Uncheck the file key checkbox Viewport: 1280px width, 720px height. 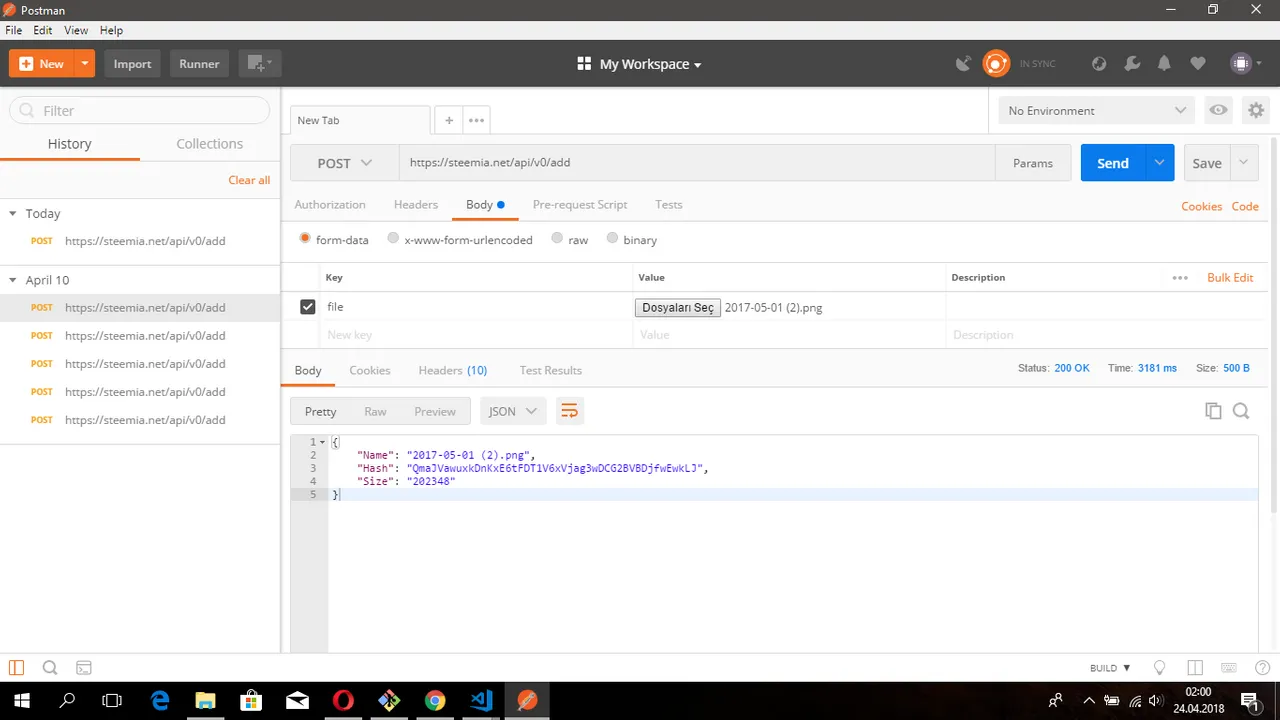[308, 307]
